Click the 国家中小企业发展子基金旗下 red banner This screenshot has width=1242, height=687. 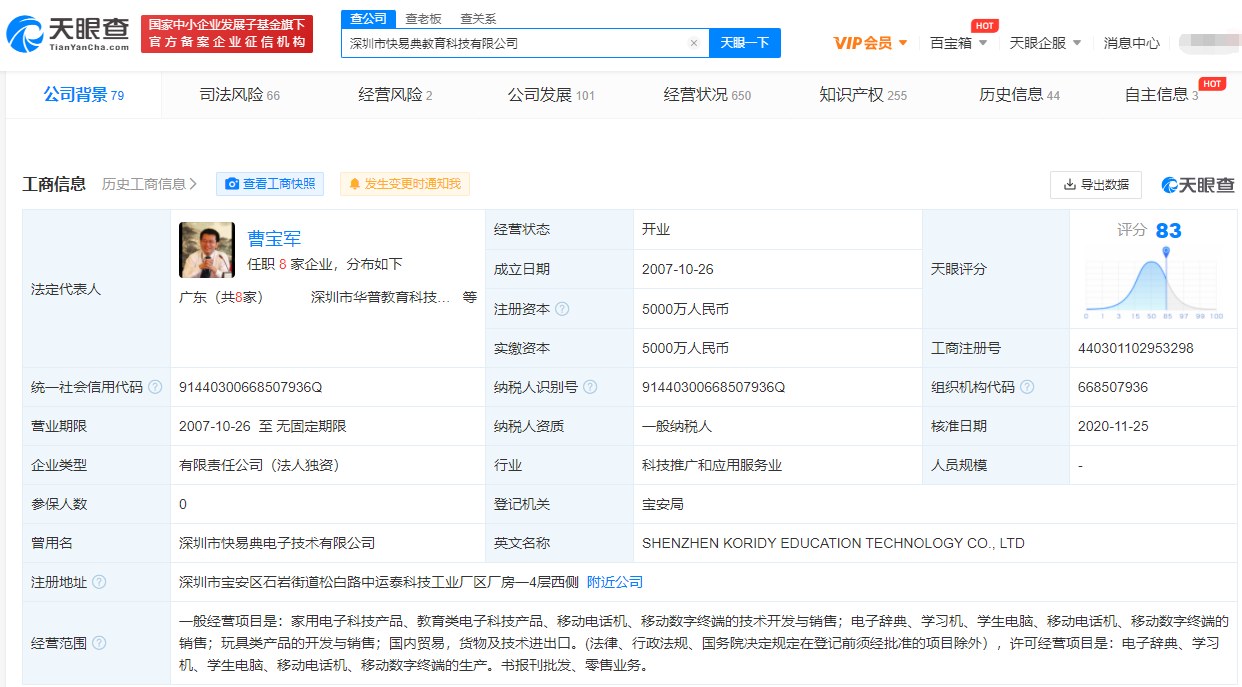tap(227, 34)
